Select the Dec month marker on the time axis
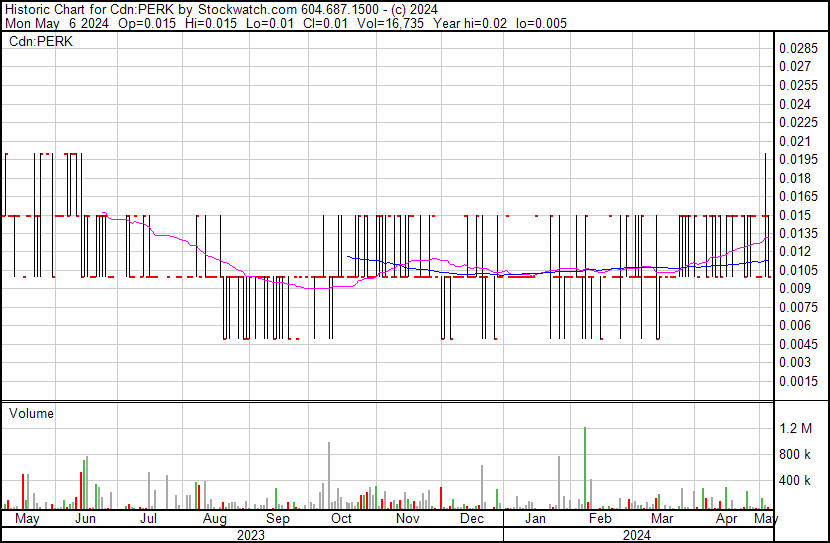This screenshot has width=830, height=543. (x=471, y=520)
